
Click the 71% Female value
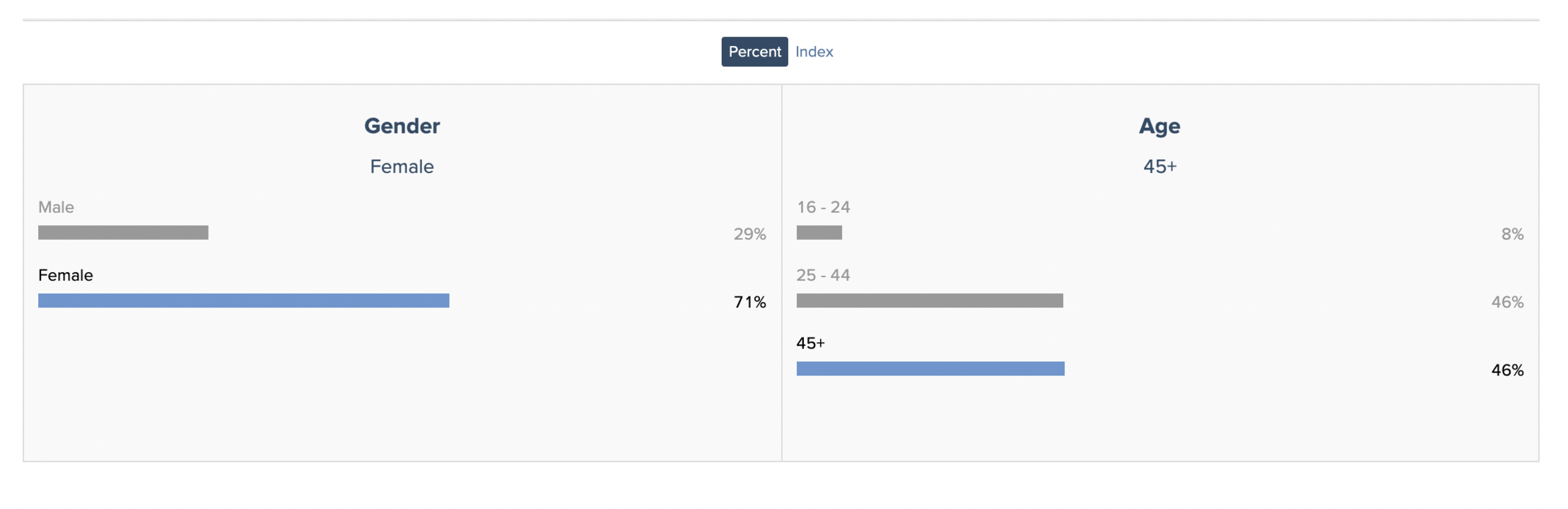[x=750, y=302]
